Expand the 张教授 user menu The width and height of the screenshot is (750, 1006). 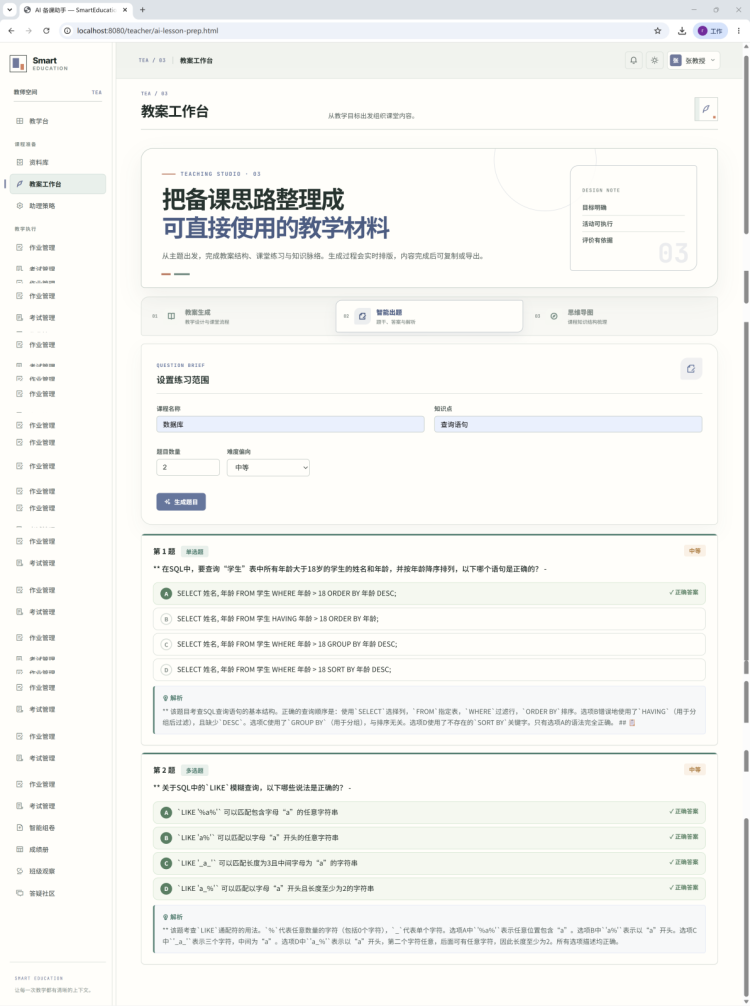click(x=694, y=60)
